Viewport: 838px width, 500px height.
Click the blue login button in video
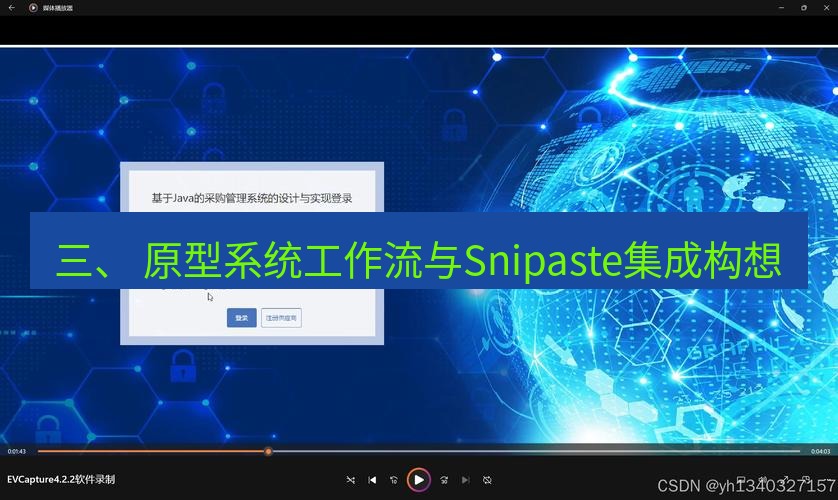click(242, 318)
